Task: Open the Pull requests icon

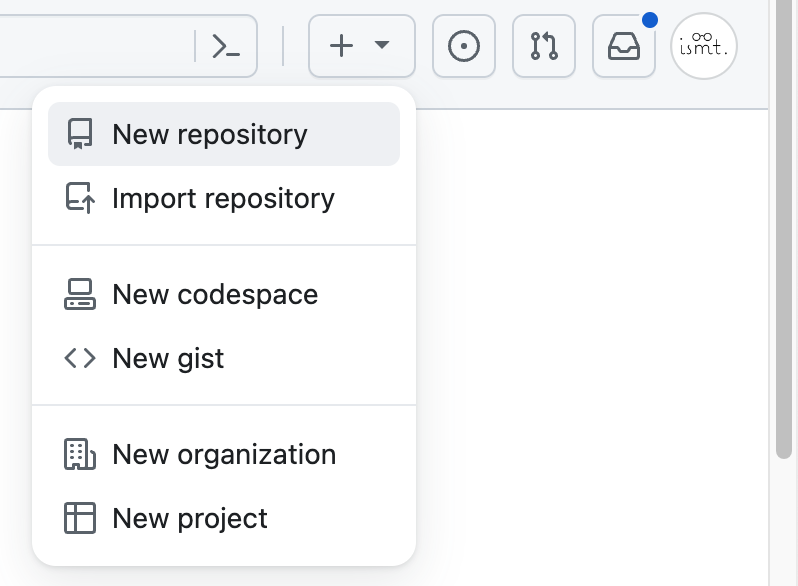Action: [x=544, y=46]
